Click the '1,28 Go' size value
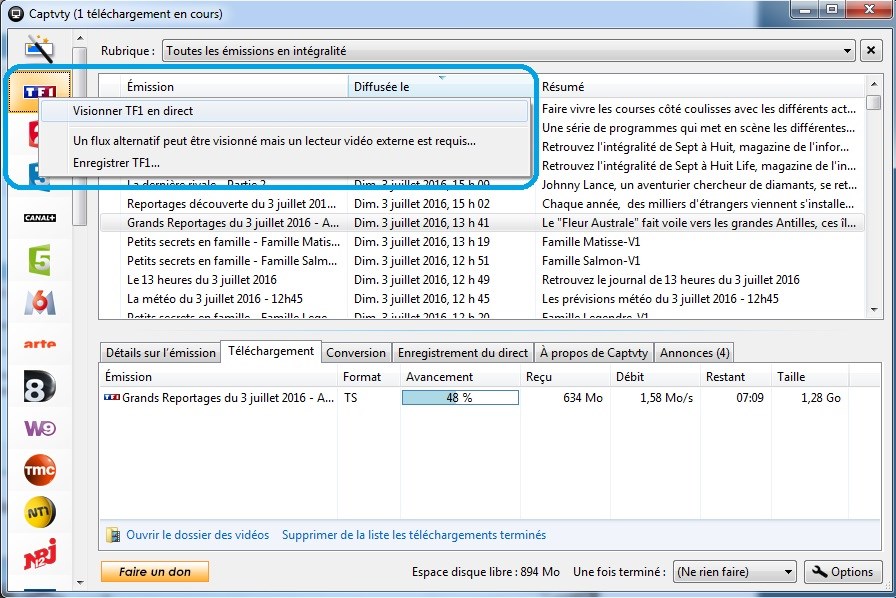 (x=821, y=397)
